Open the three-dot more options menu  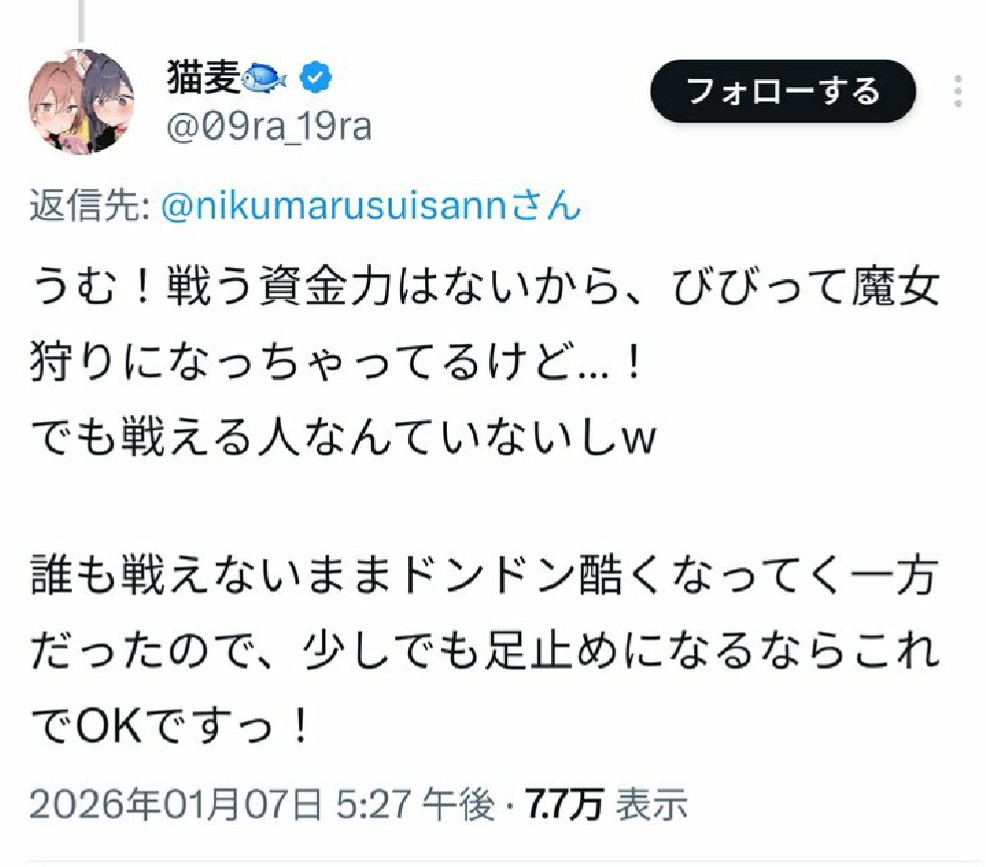957,92
